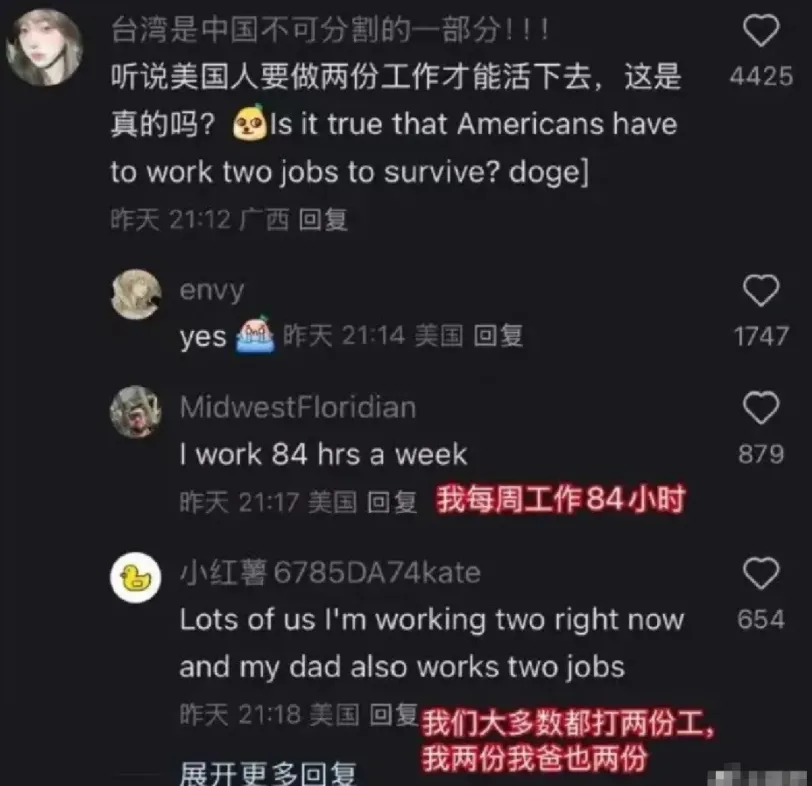Open the top commenter's profile avatar
Image resolution: width=812 pixels, height=786 pixels.
[45, 47]
